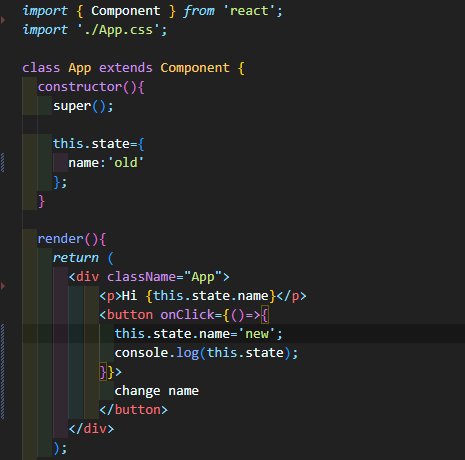This screenshot has height=460, width=465.
Task: Click the 'super' call
Action: (72, 106)
